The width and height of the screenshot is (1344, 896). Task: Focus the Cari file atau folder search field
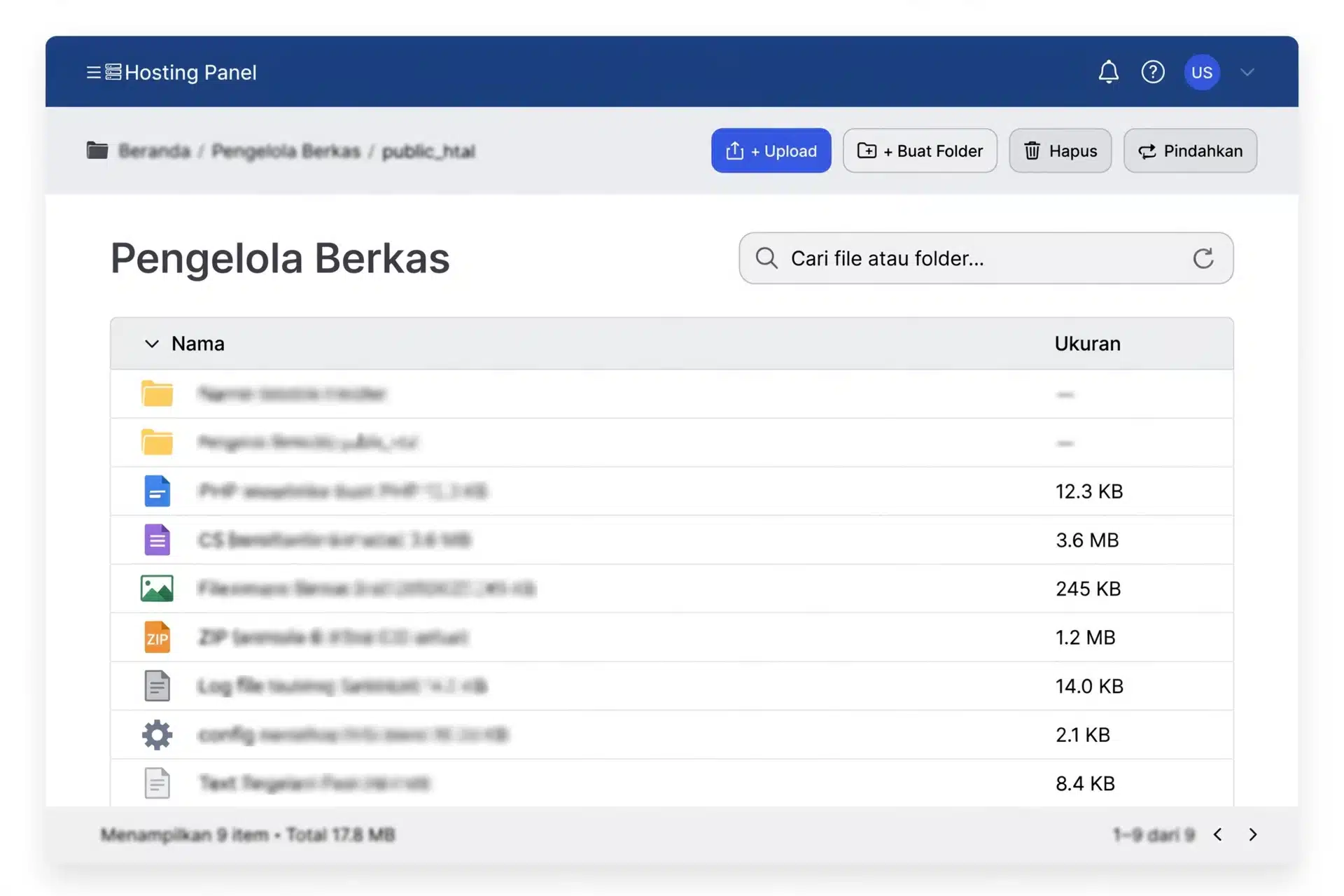[986, 258]
